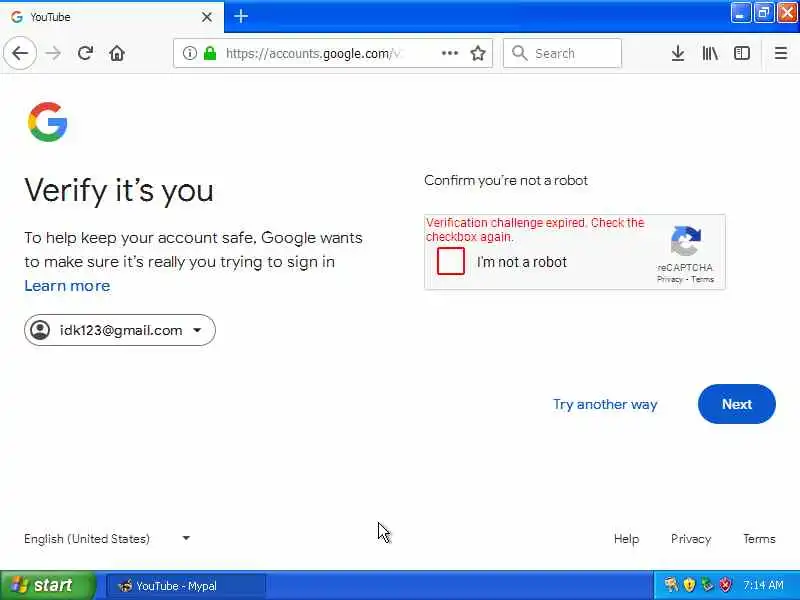Screen dimensions: 800x600
Task: Open the footer Help link
Action: 627,539
